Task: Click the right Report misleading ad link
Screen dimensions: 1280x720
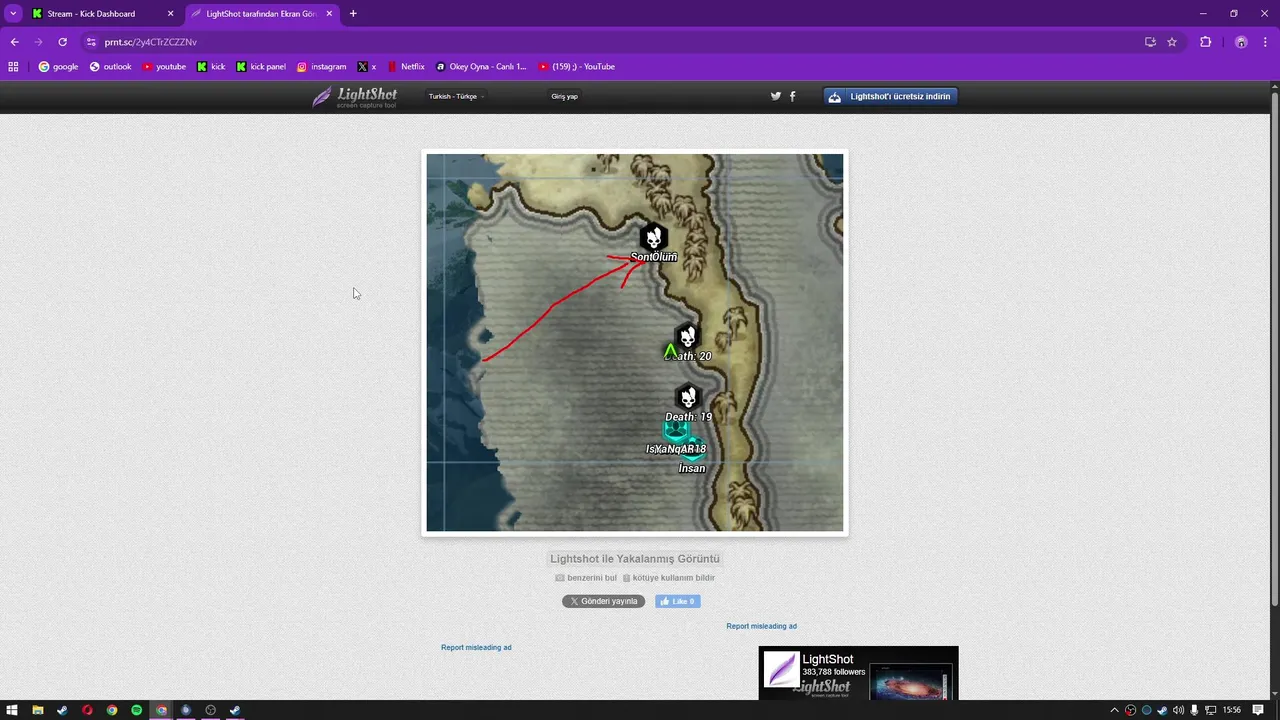Action: pos(762,626)
